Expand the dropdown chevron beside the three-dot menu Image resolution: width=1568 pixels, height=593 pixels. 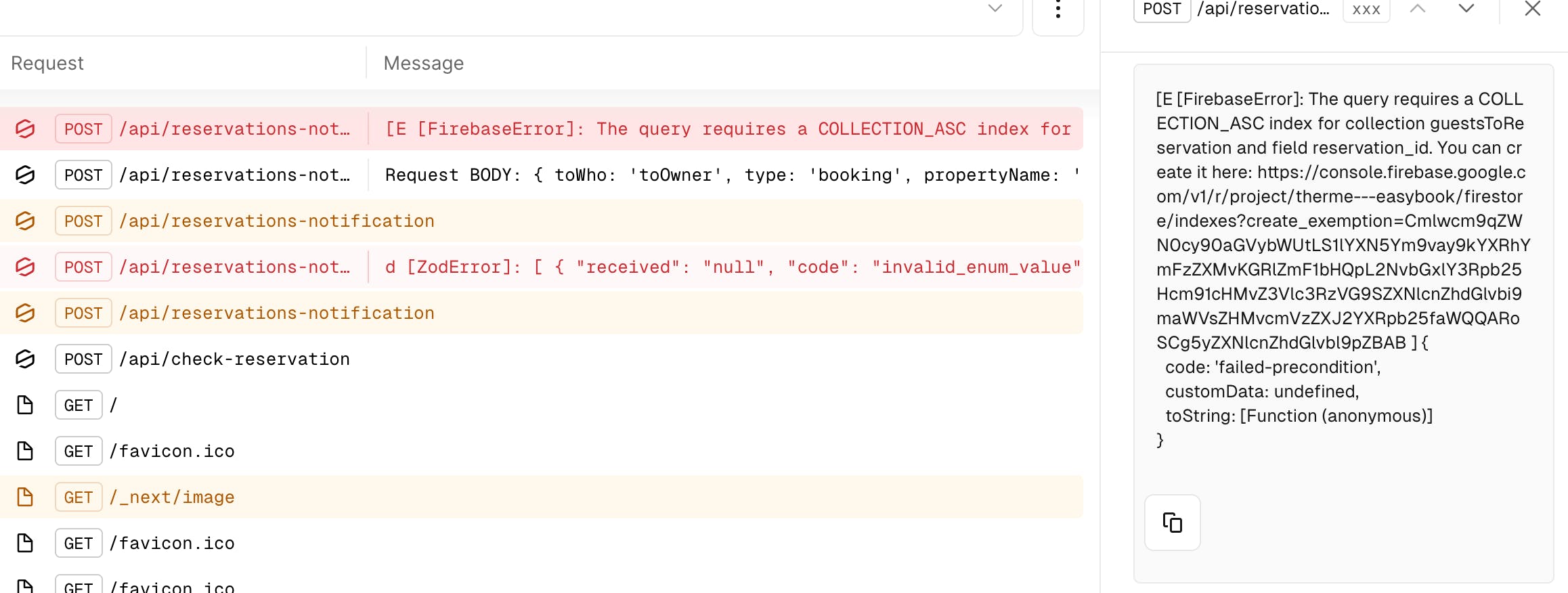(995, 8)
